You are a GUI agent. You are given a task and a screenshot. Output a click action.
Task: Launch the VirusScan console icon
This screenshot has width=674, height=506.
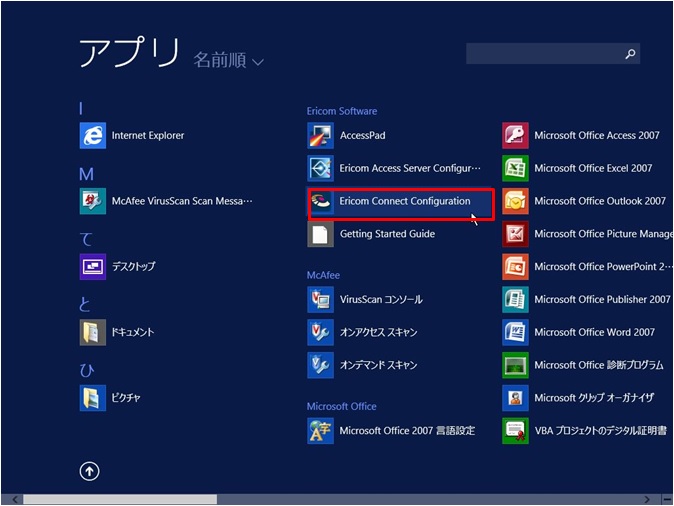[x=320, y=299]
